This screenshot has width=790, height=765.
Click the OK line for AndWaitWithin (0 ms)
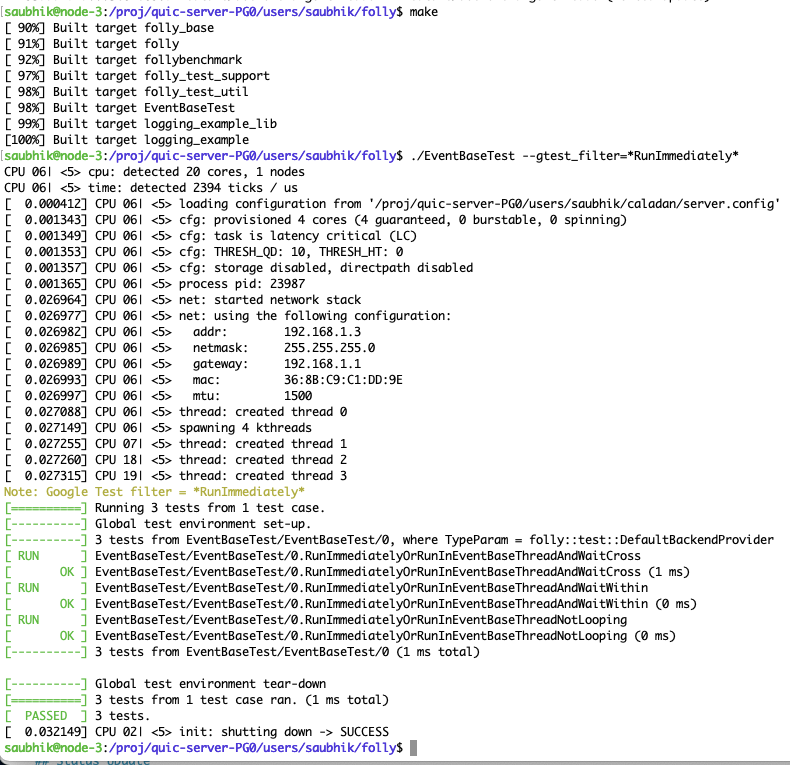click(x=351, y=604)
